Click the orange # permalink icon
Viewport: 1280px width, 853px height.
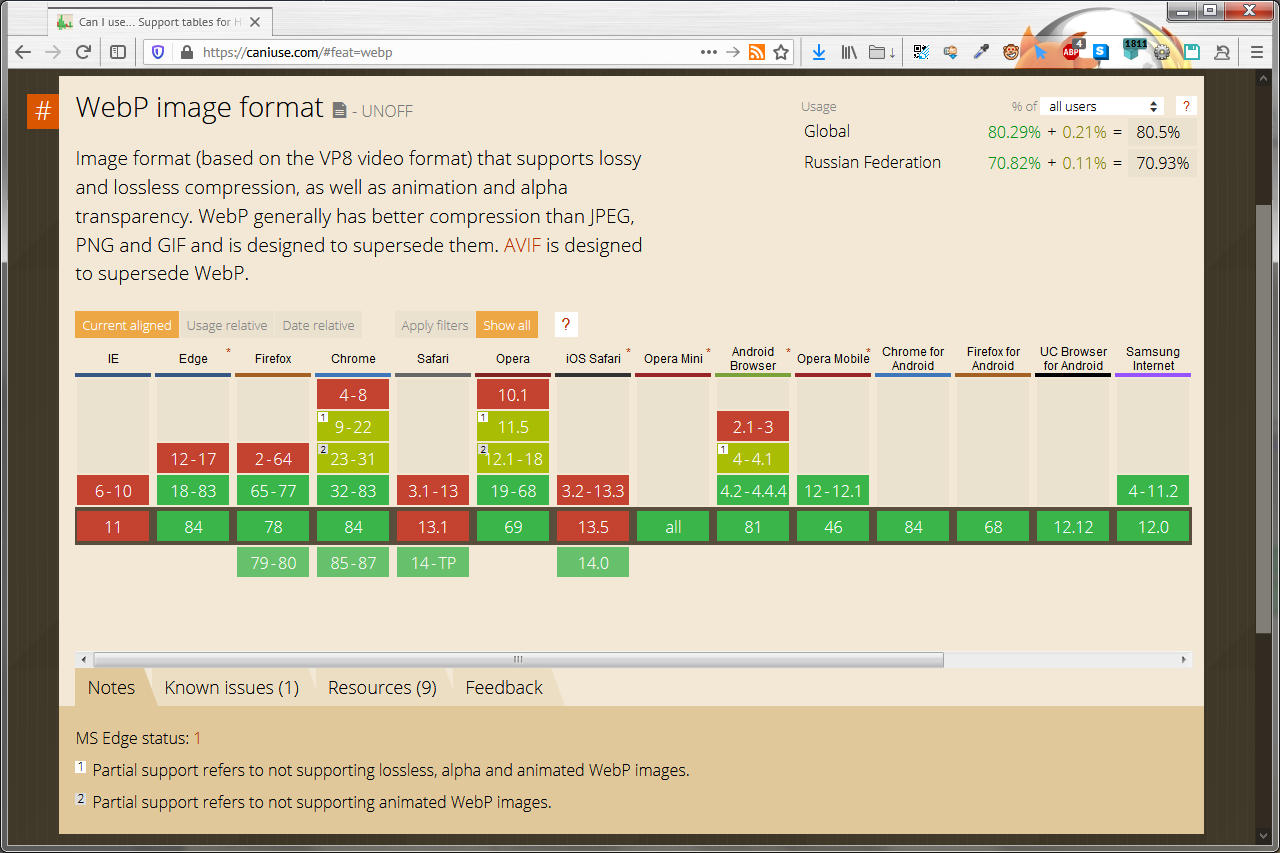(x=43, y=111)
